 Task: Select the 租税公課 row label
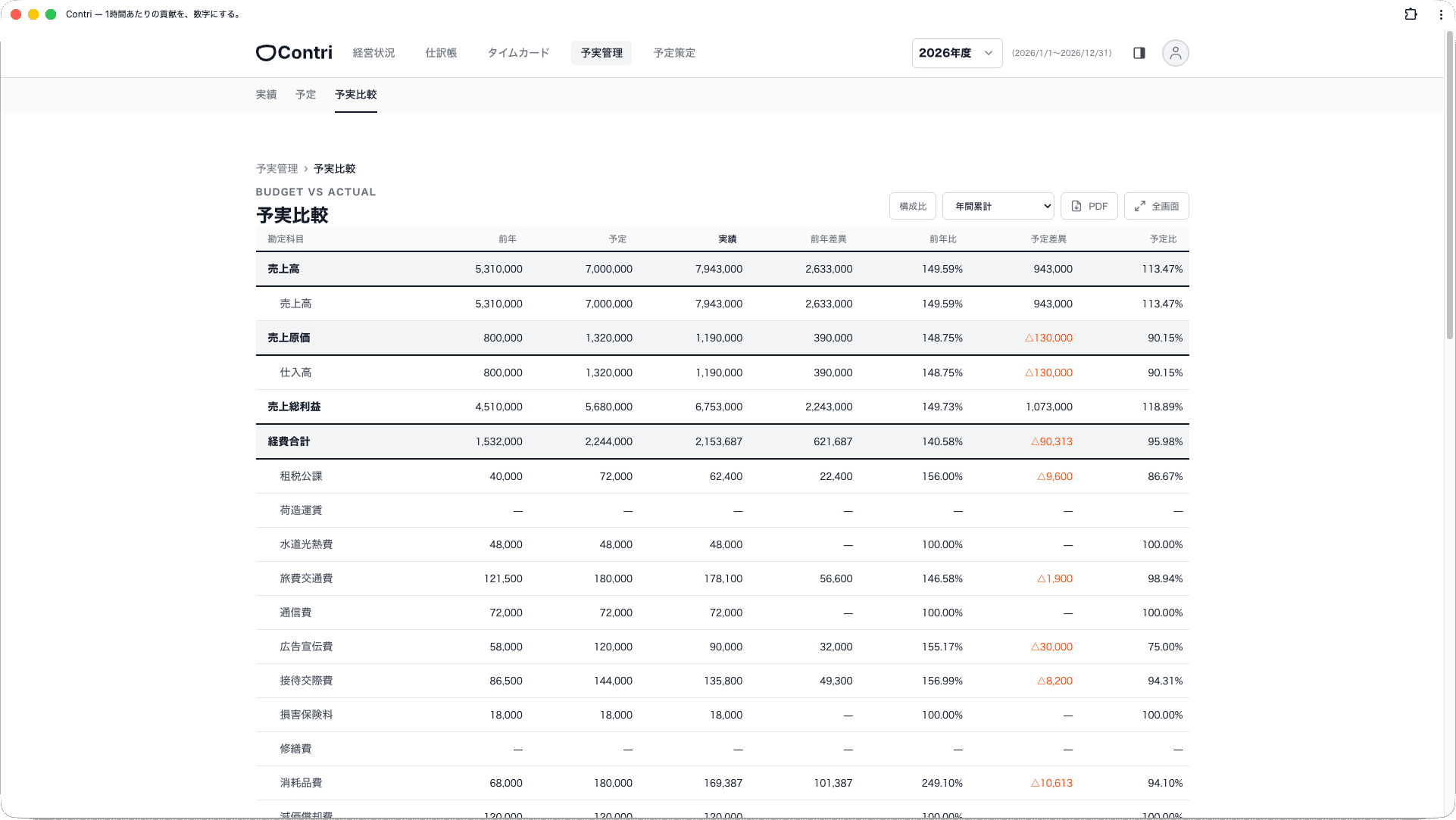coord(301,476)
